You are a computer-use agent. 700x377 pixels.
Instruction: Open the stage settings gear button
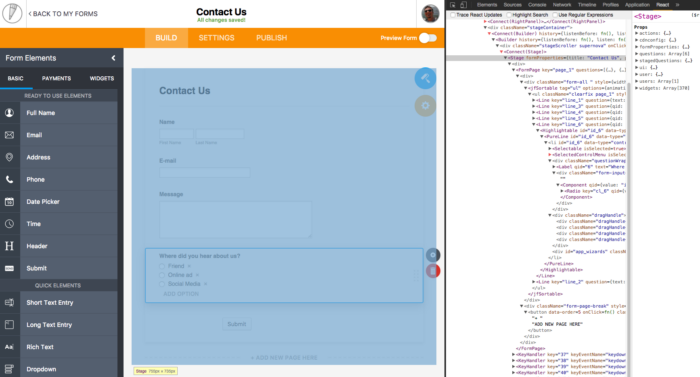pos(425,106)
